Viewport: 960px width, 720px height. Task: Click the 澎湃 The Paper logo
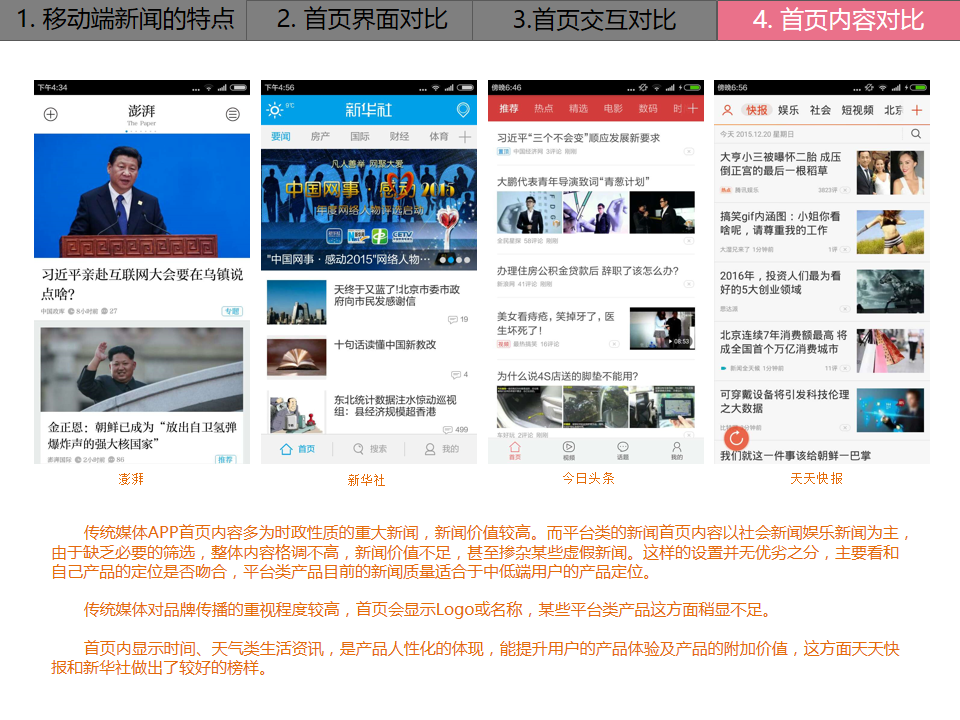(141, 114)
